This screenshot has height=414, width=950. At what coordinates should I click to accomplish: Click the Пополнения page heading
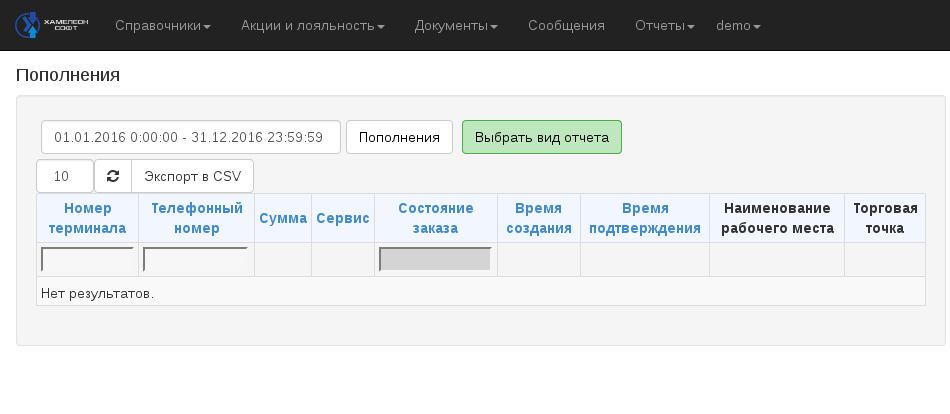[x=68, y=75]
